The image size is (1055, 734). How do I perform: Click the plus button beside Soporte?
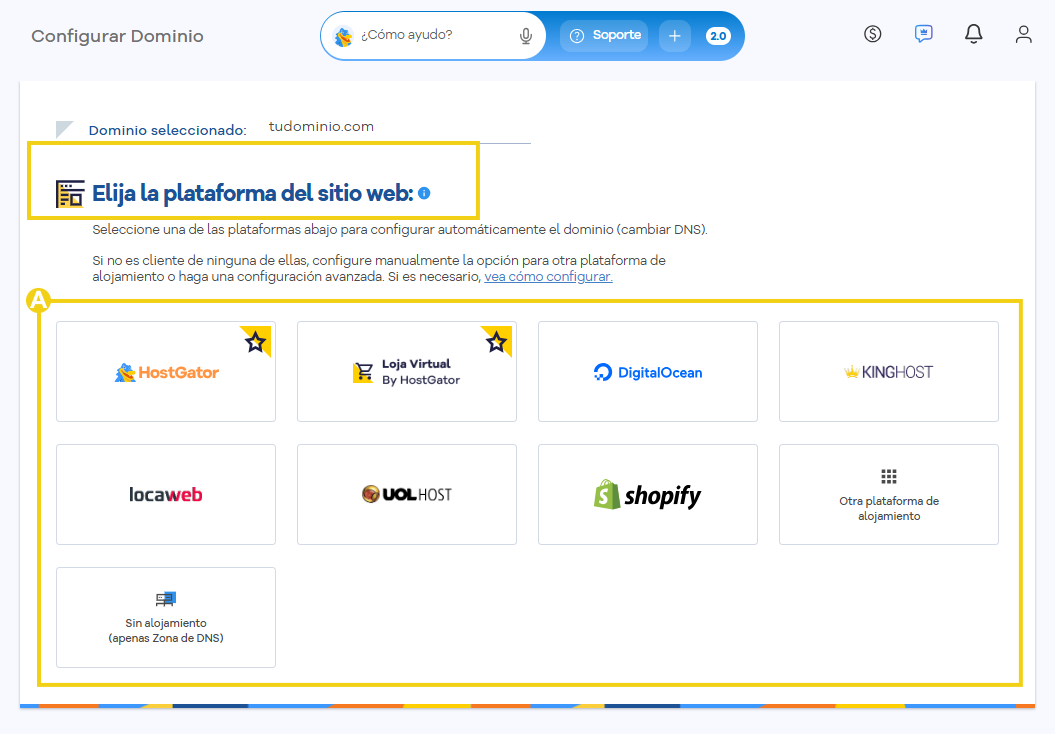675,36
